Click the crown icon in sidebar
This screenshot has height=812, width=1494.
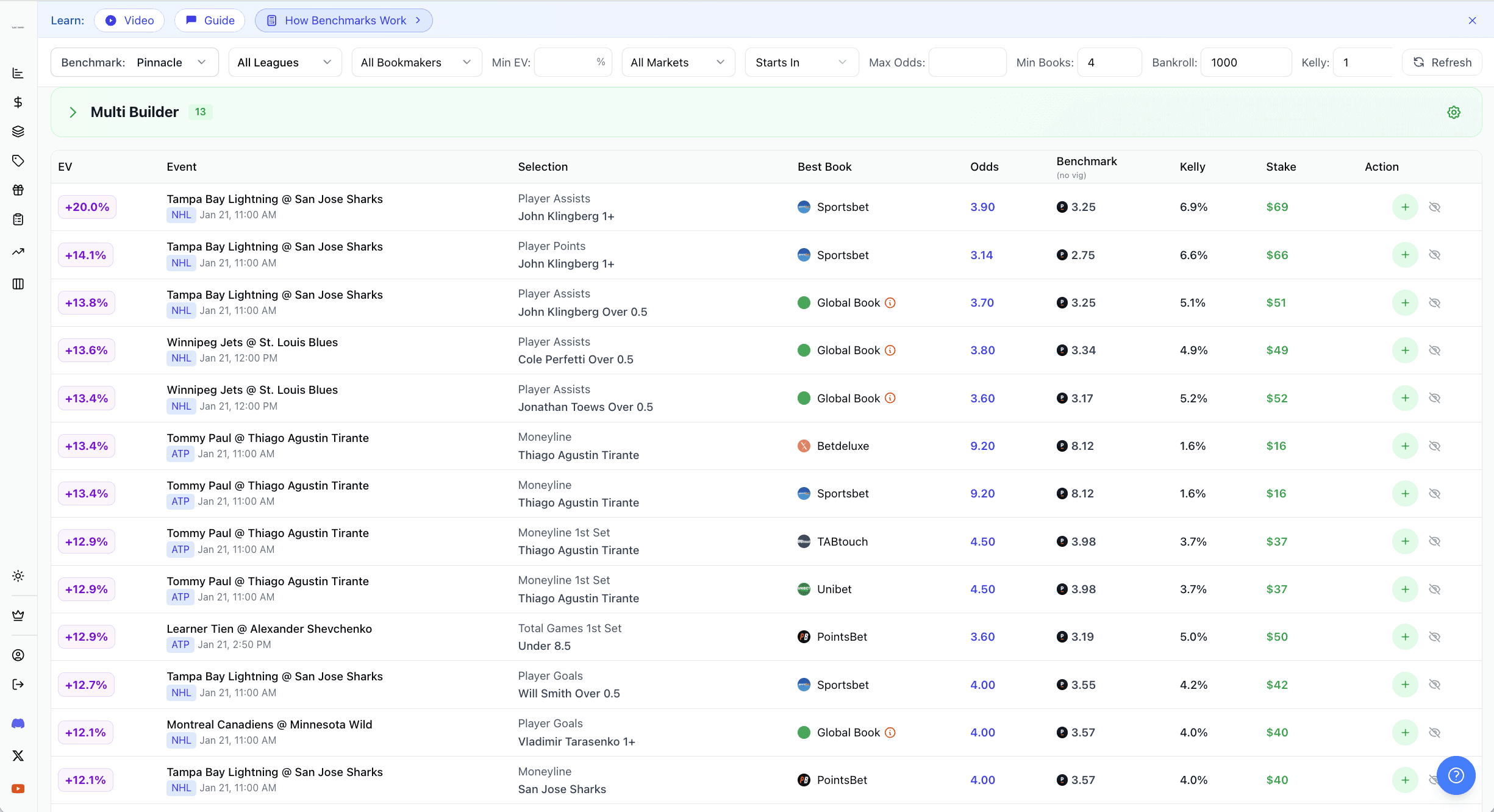click(x=18, y=616)
